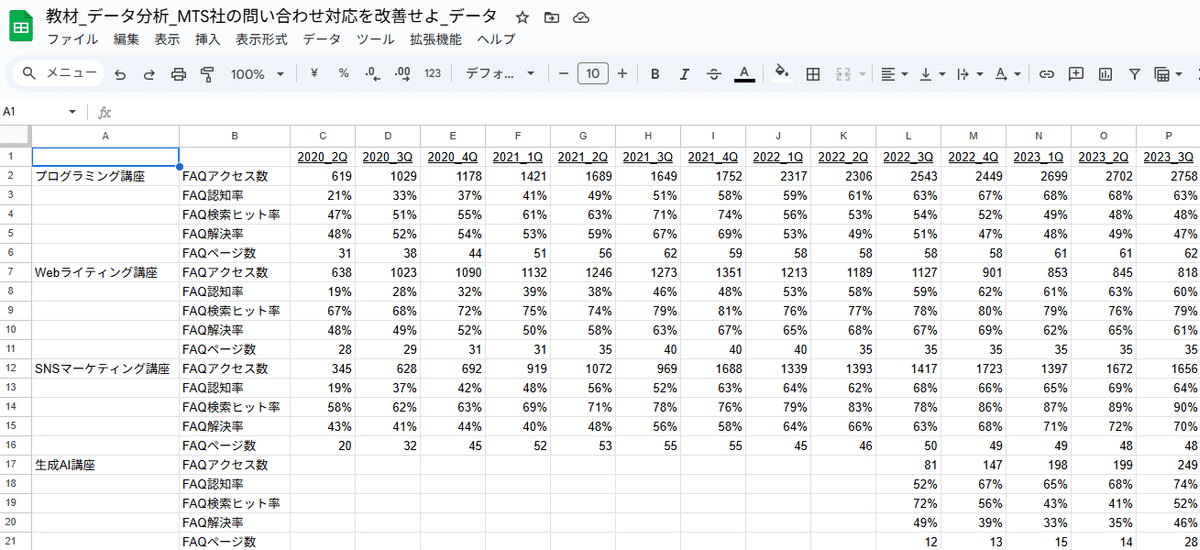Screen dimensions: 1200x550
Task: Open the 挿入 menu
Action: click(x=208, y=40)
